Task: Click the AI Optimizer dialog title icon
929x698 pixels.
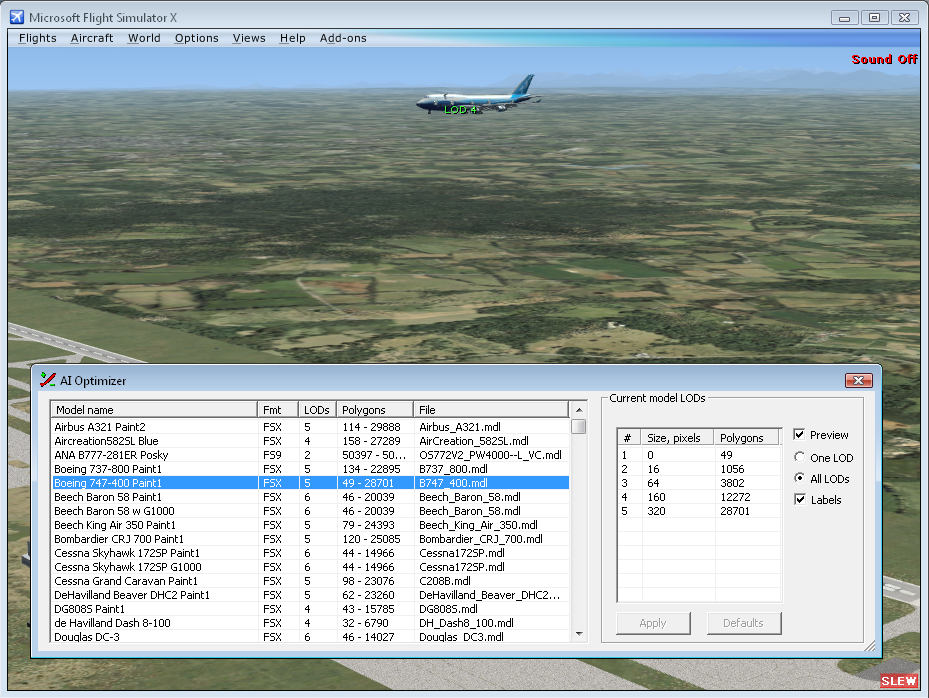Action: click(x=48, y=380)
